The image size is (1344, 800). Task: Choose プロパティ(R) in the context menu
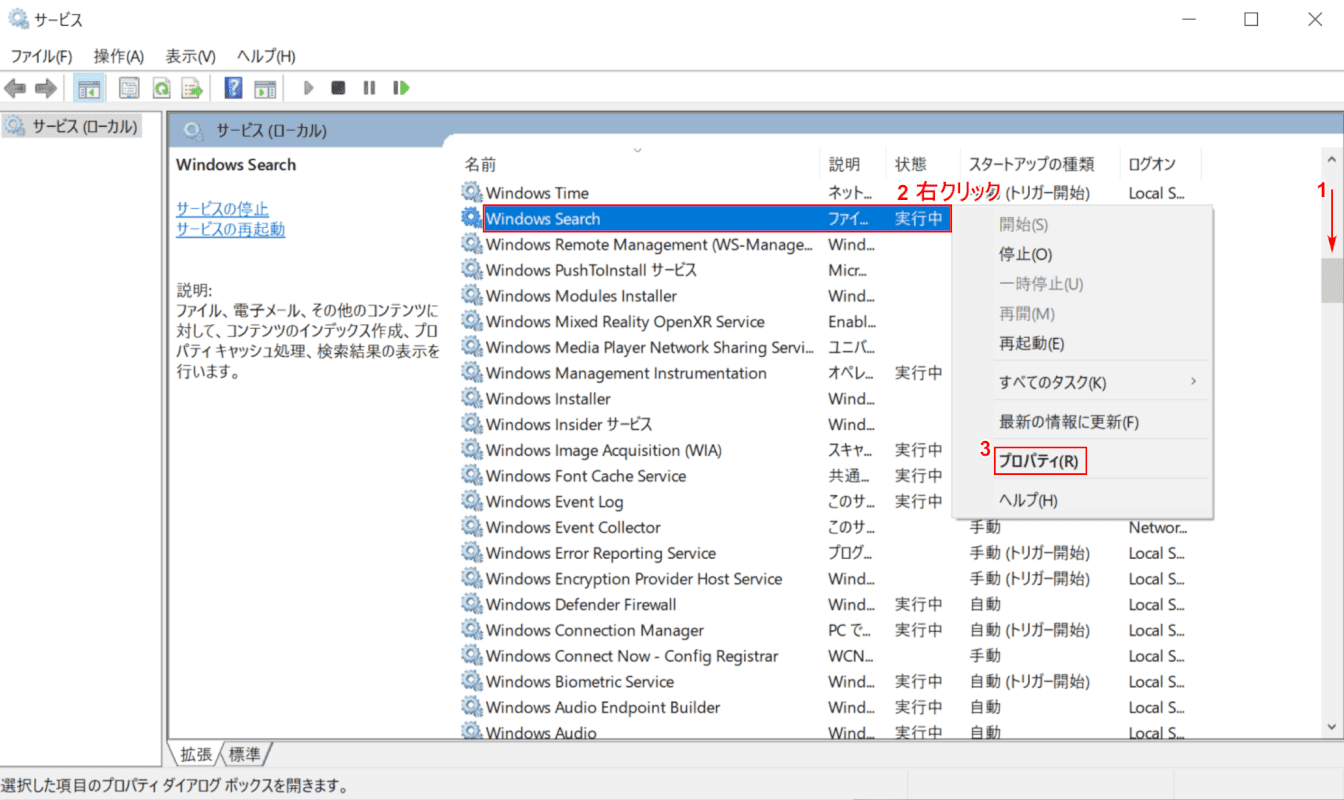click(x=1039, y=461)
